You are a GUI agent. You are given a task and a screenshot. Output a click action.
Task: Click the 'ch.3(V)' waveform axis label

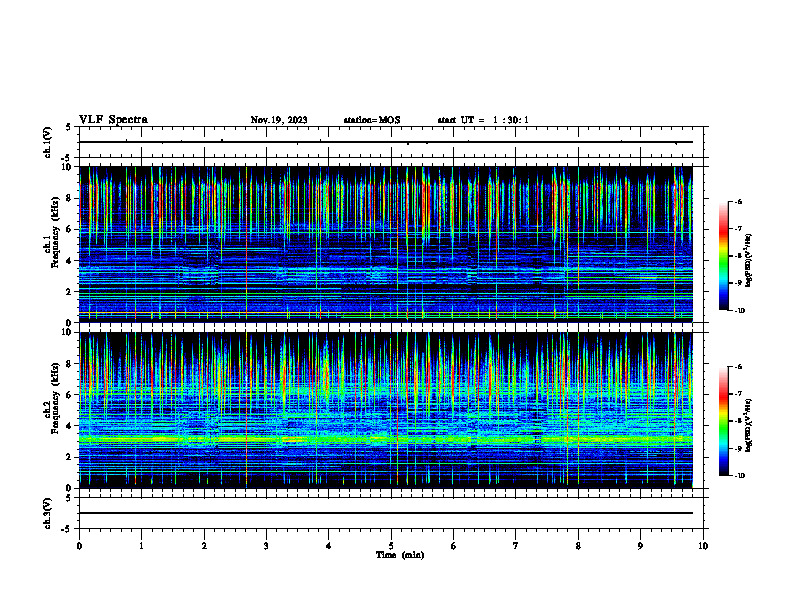click(x=47, y=513)
